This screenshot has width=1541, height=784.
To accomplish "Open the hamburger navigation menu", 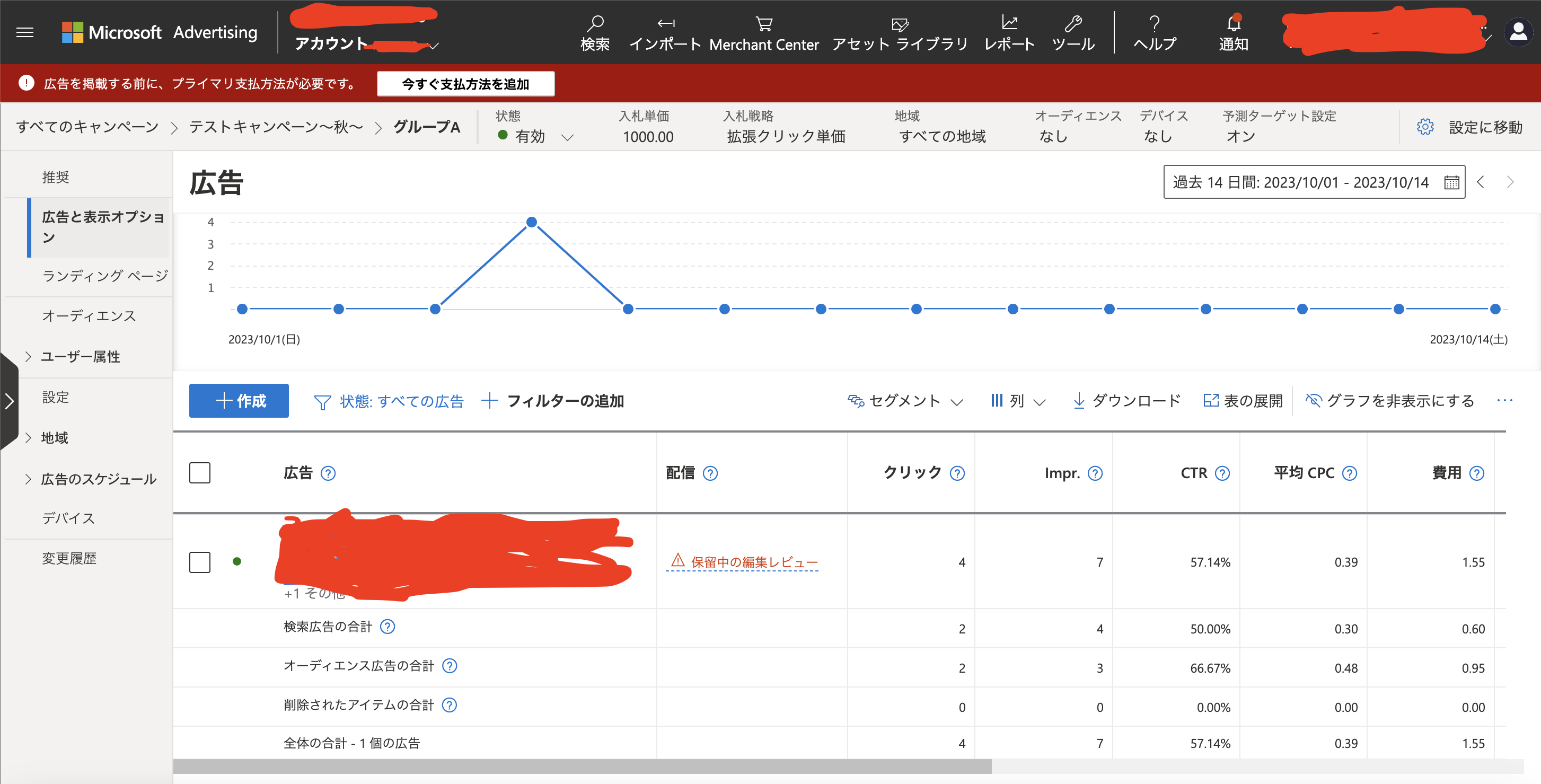I will click(24, 32).
